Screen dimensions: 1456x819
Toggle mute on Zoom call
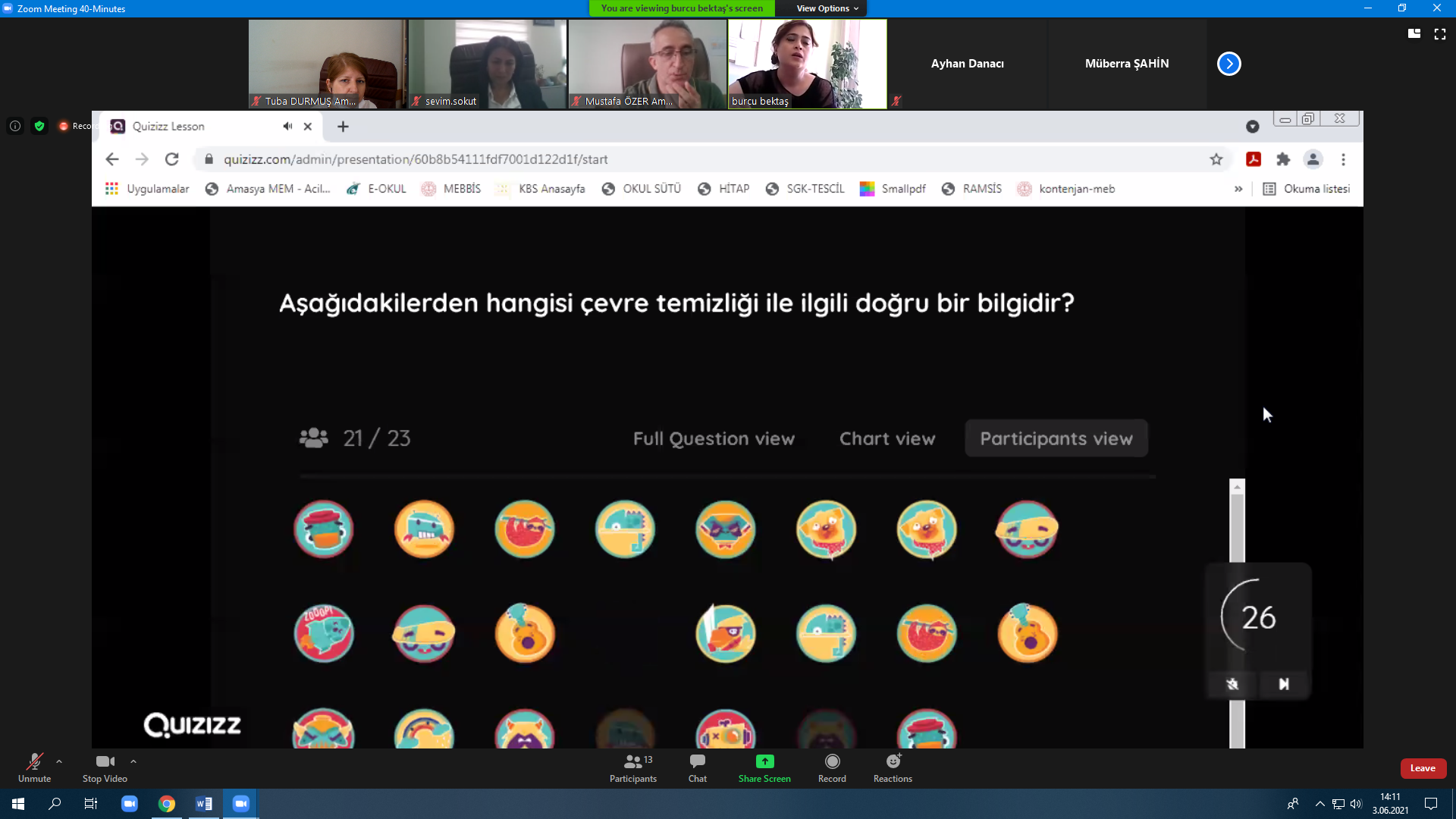33,767
